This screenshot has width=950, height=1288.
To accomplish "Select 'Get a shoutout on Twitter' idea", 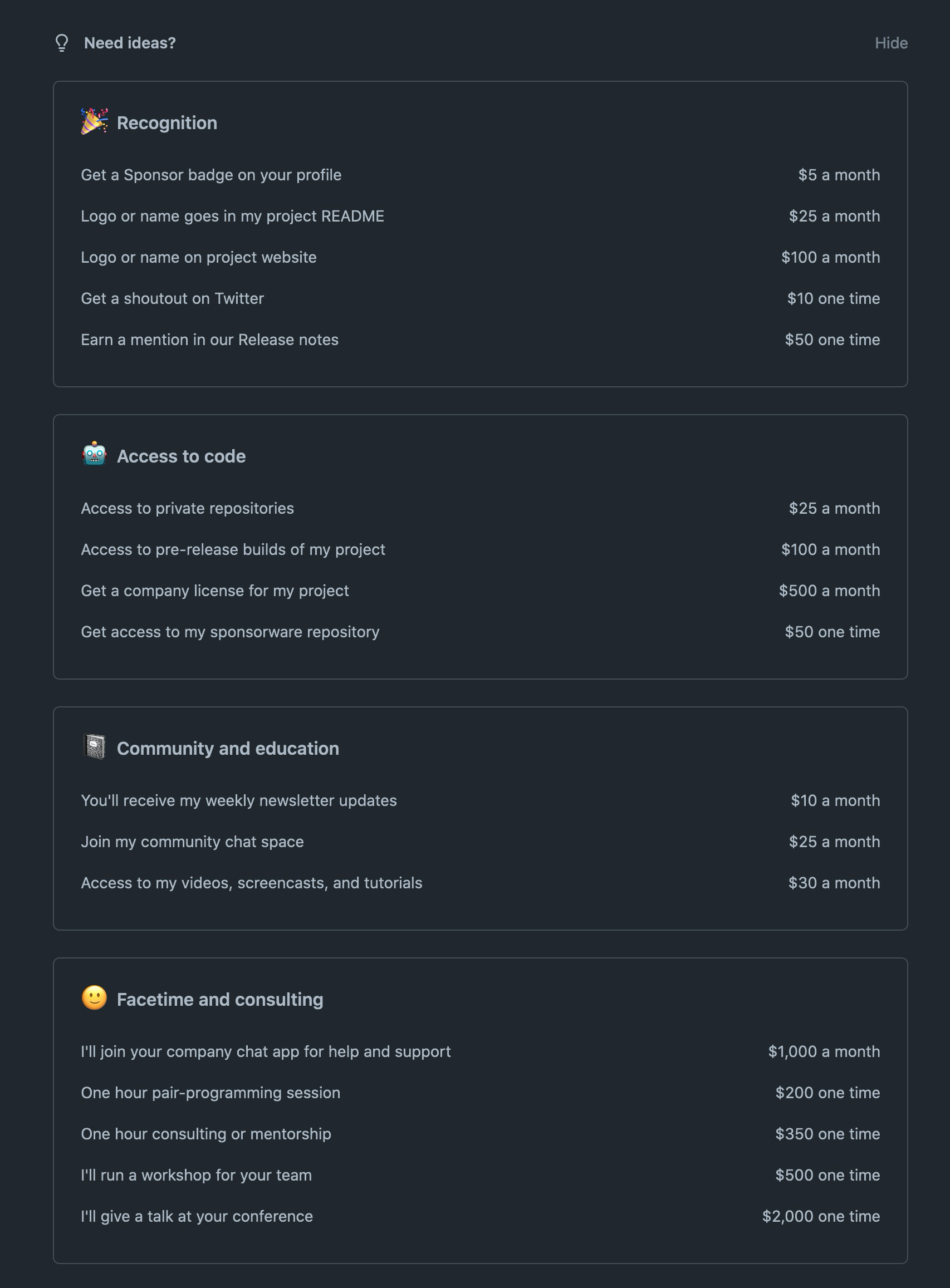I will (172, 299).
